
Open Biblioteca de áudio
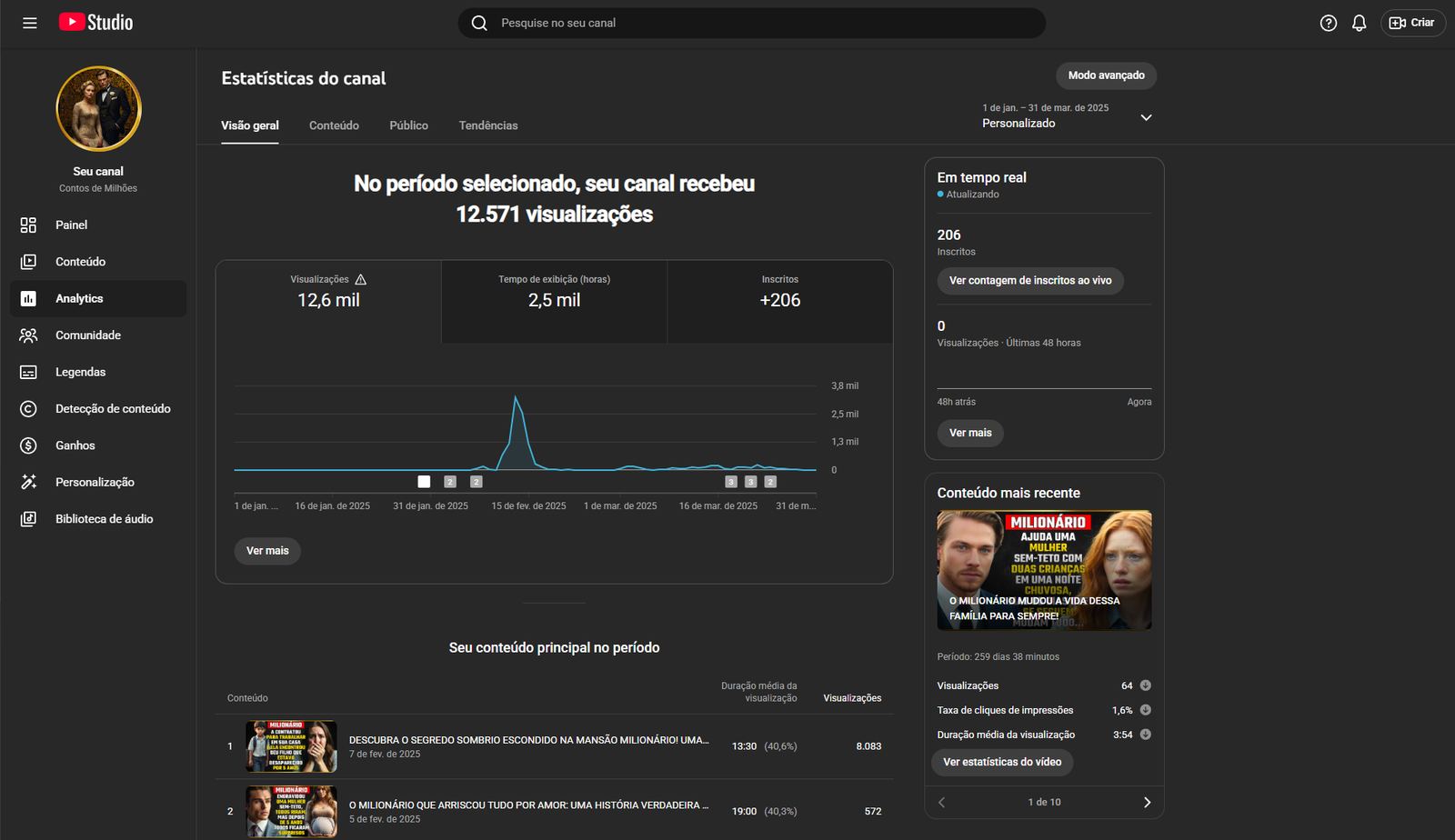point(104,519)
